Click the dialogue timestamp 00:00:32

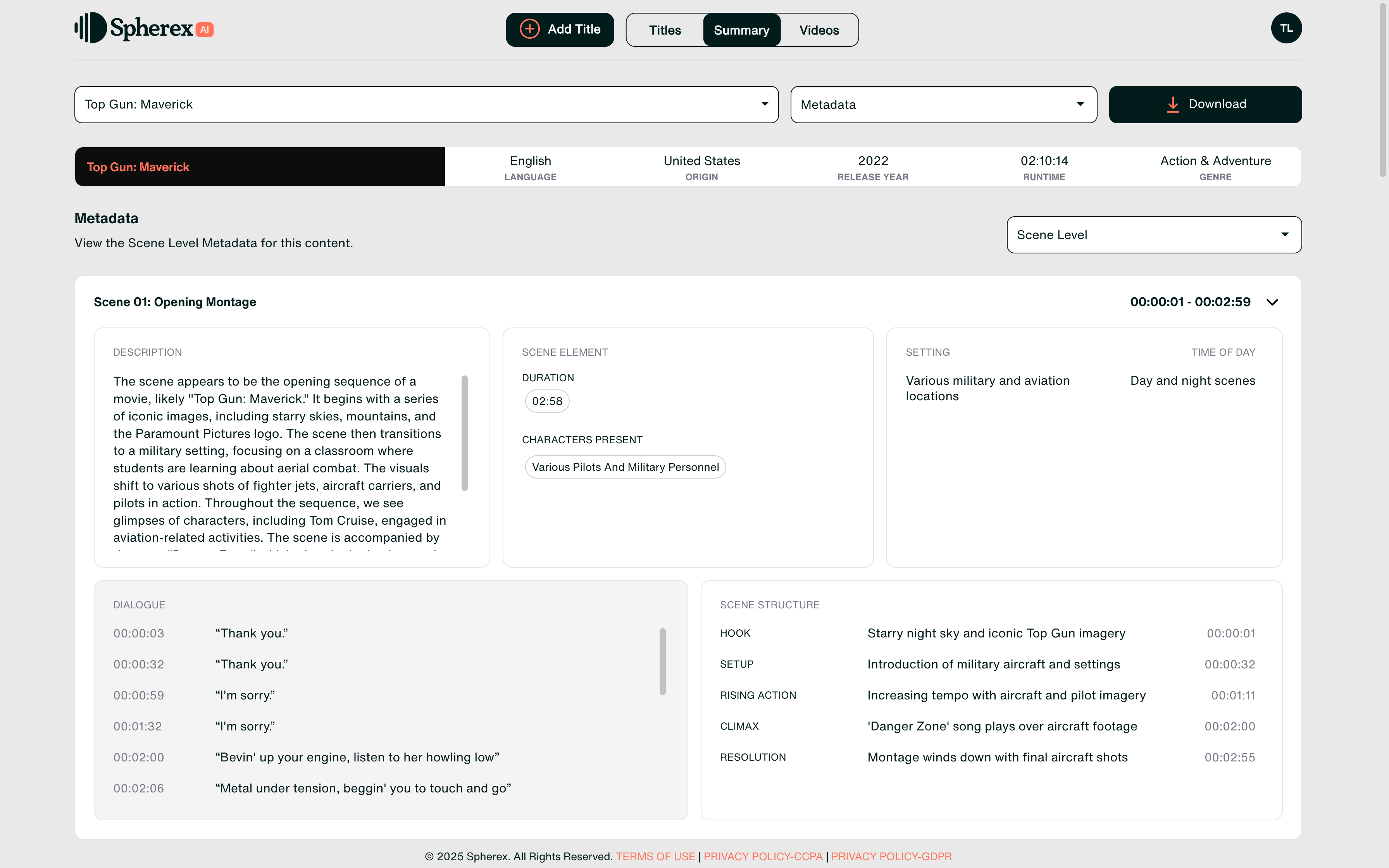click(x=139, y=664)
